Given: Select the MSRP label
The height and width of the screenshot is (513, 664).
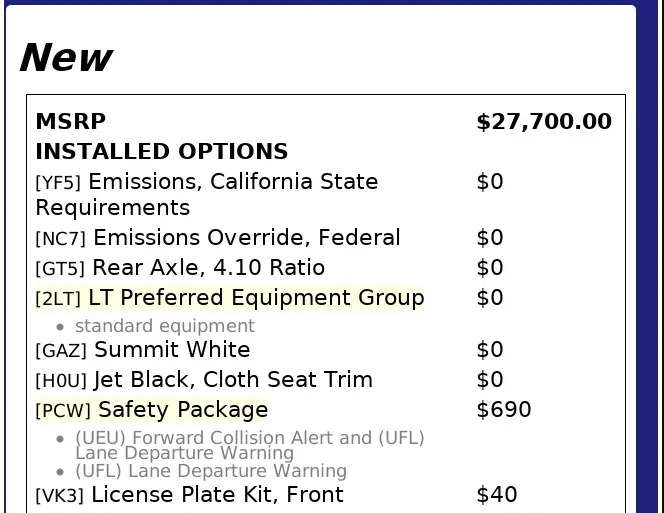Looking at the screenshot, I should 71,122.
